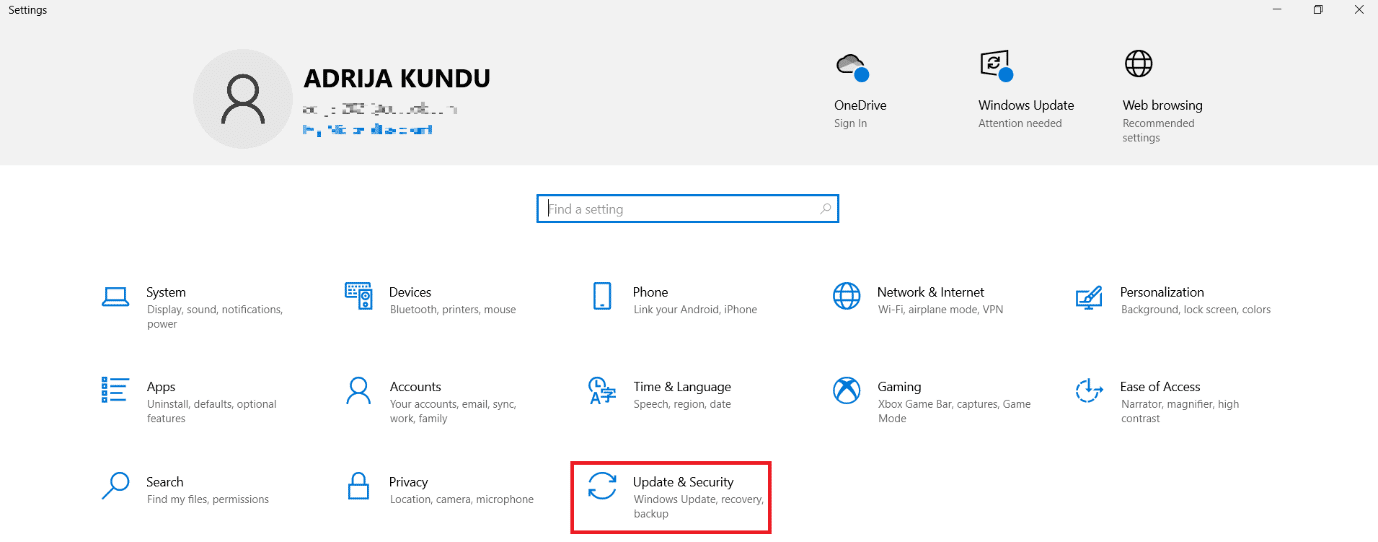Open the Ease of Access label
The image size is (1378, 542).
click(1160, 387)
